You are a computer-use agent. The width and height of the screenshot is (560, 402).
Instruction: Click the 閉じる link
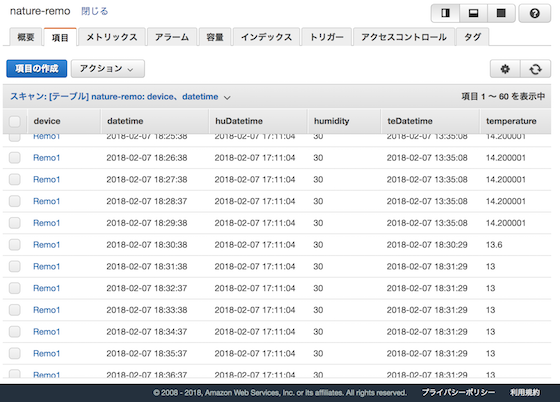coord(95,11)
